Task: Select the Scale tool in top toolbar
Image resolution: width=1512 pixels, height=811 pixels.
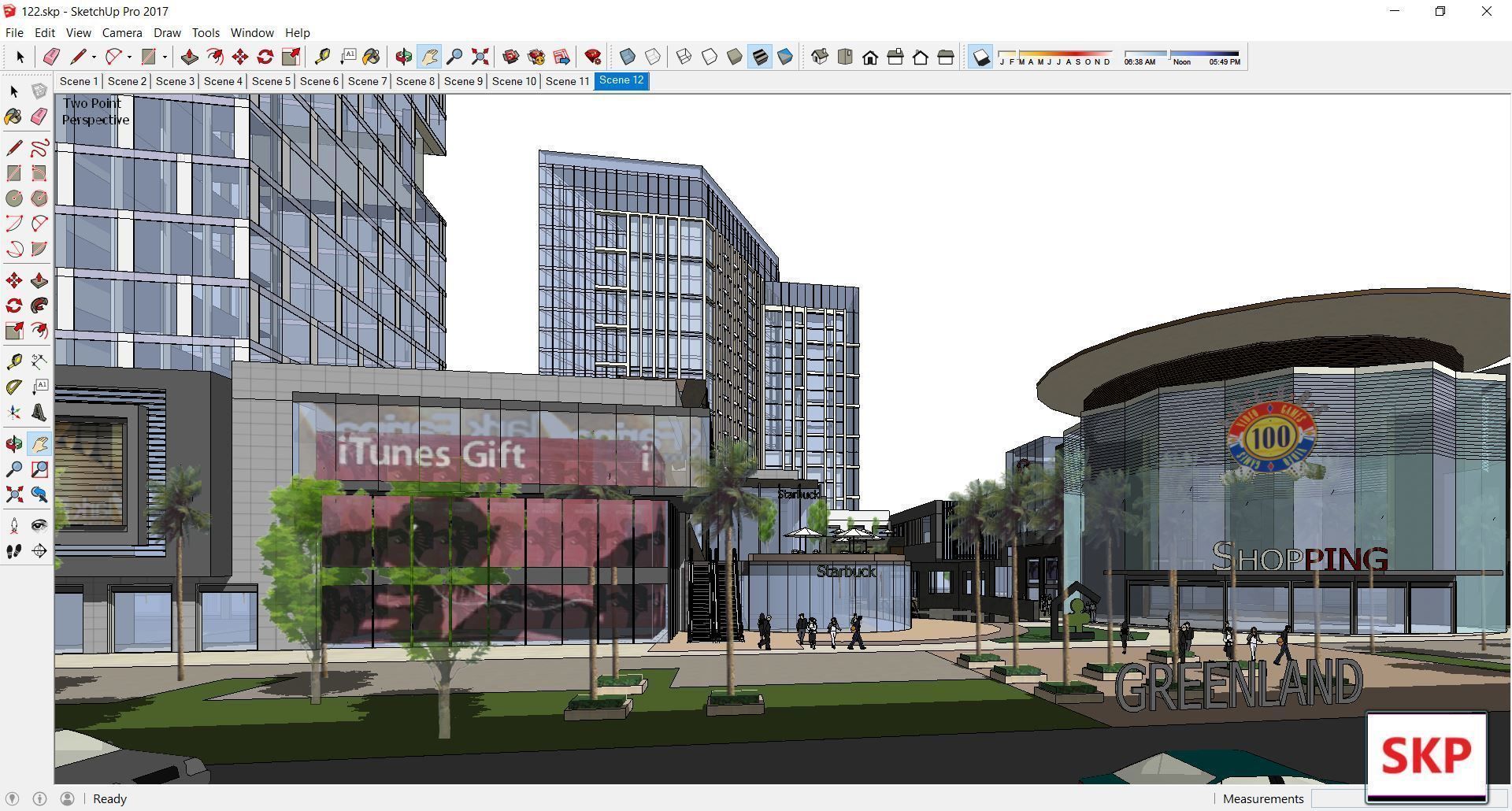Action: click(x=291, y=57)
